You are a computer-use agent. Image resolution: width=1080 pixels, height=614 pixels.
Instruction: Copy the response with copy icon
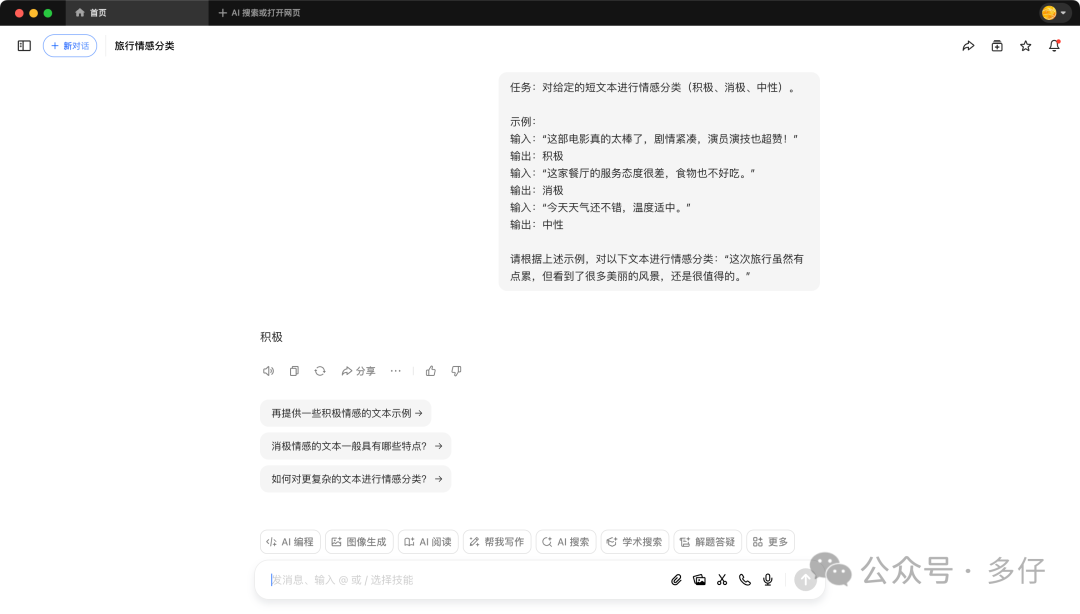[294, 371]
